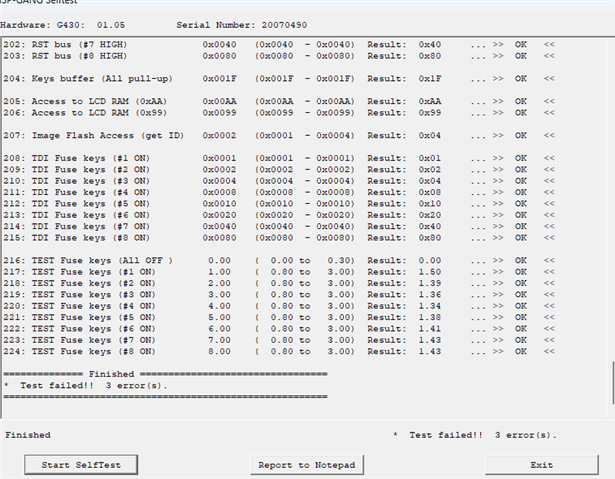Viewport: 615px width, 479px height.
Task: Select line 214: TDI Fuse keys (#7 ON)
Action: click(279, 226)
